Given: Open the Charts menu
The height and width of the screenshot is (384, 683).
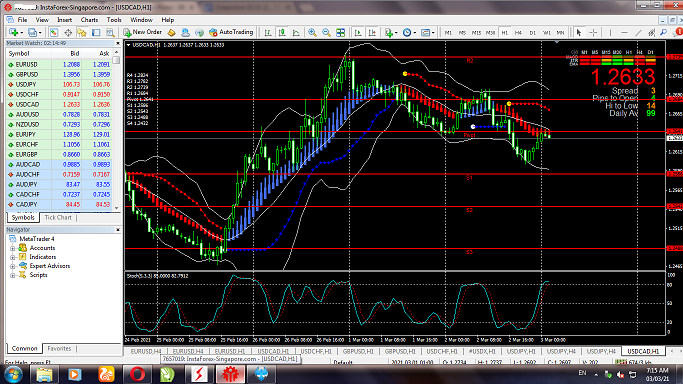Looking at the screenshot, I should (89, 20).
